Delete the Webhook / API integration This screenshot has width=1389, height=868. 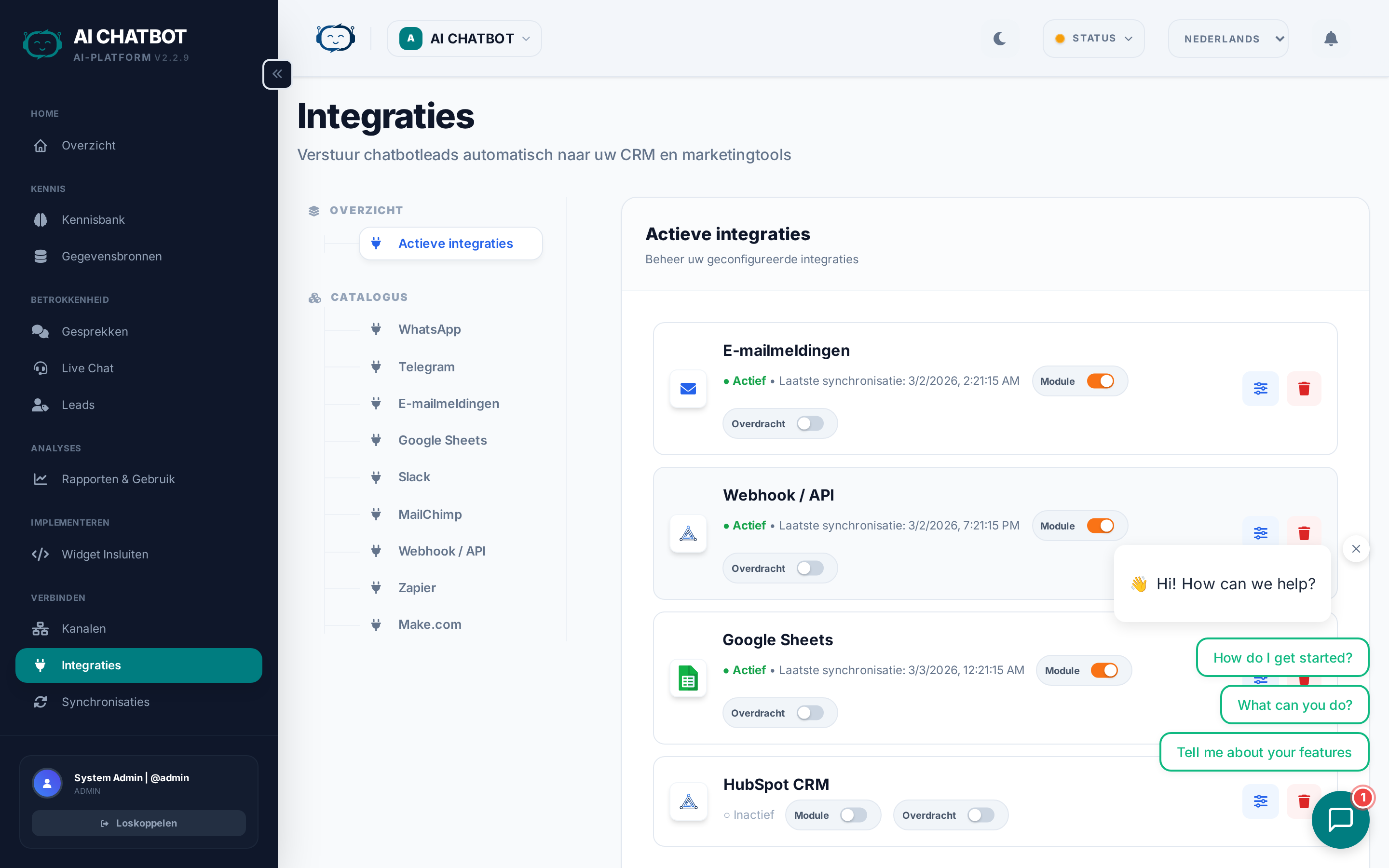[x=1304, y=533]
